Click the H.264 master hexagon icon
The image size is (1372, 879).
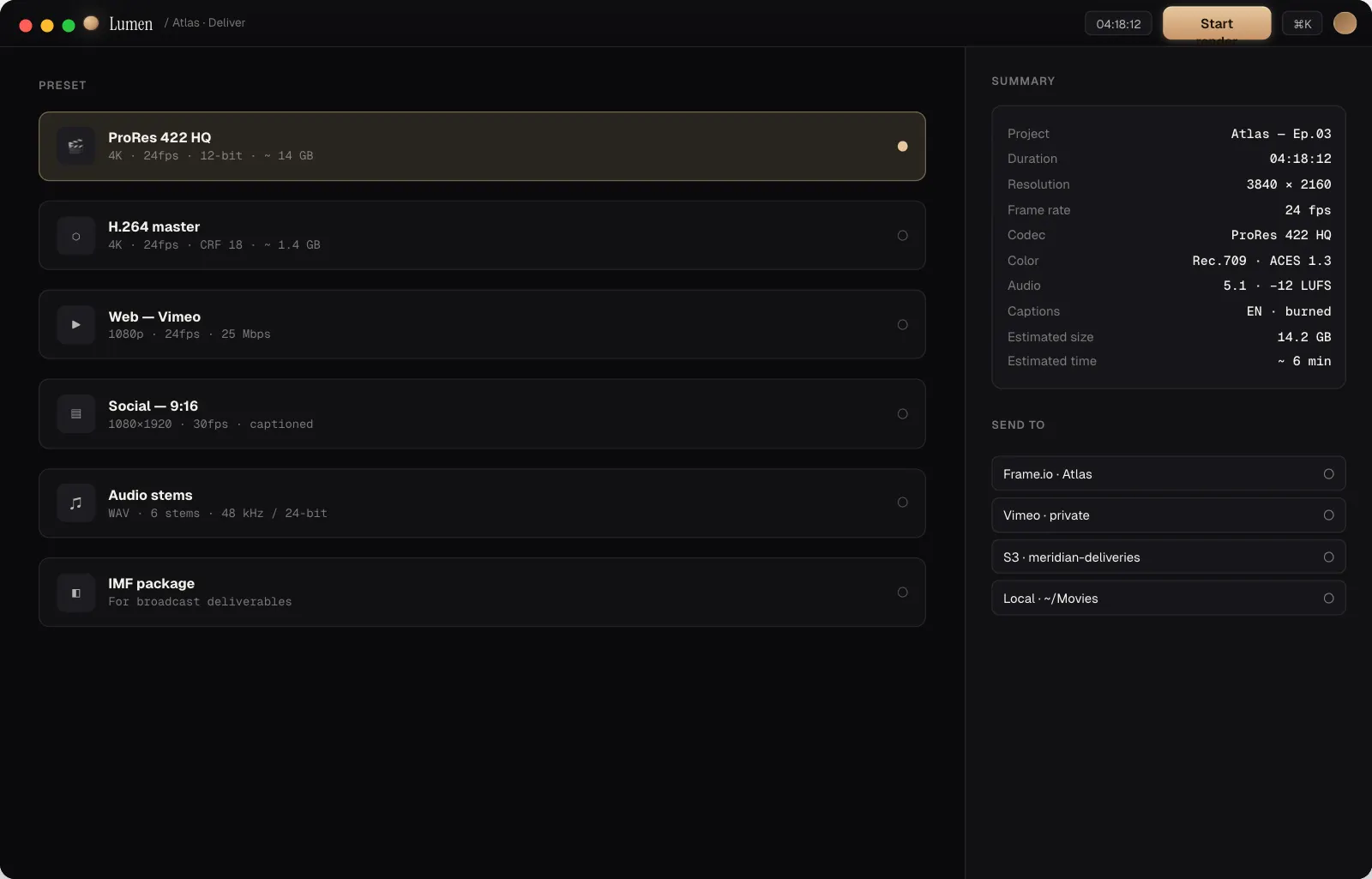[75, 236]
